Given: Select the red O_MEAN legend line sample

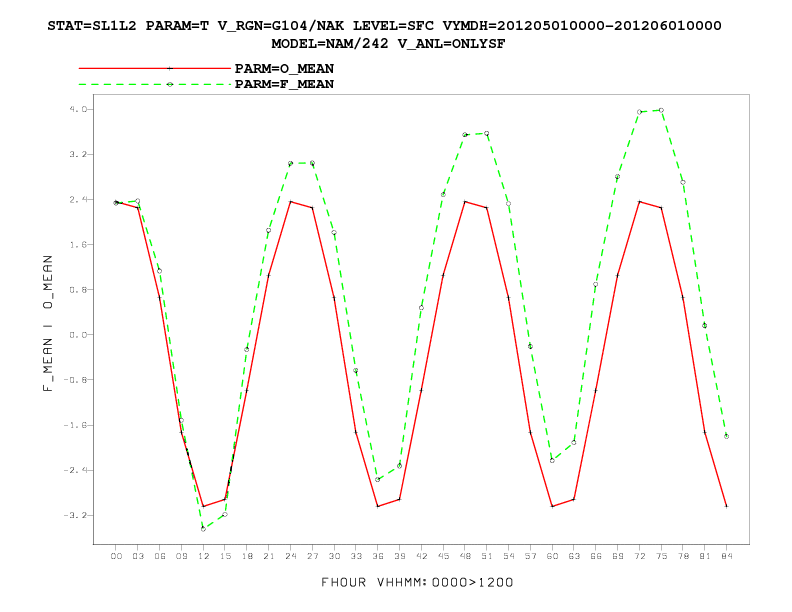Looking at the screenshot, I should pyautogui.click(x=155, y=68).
